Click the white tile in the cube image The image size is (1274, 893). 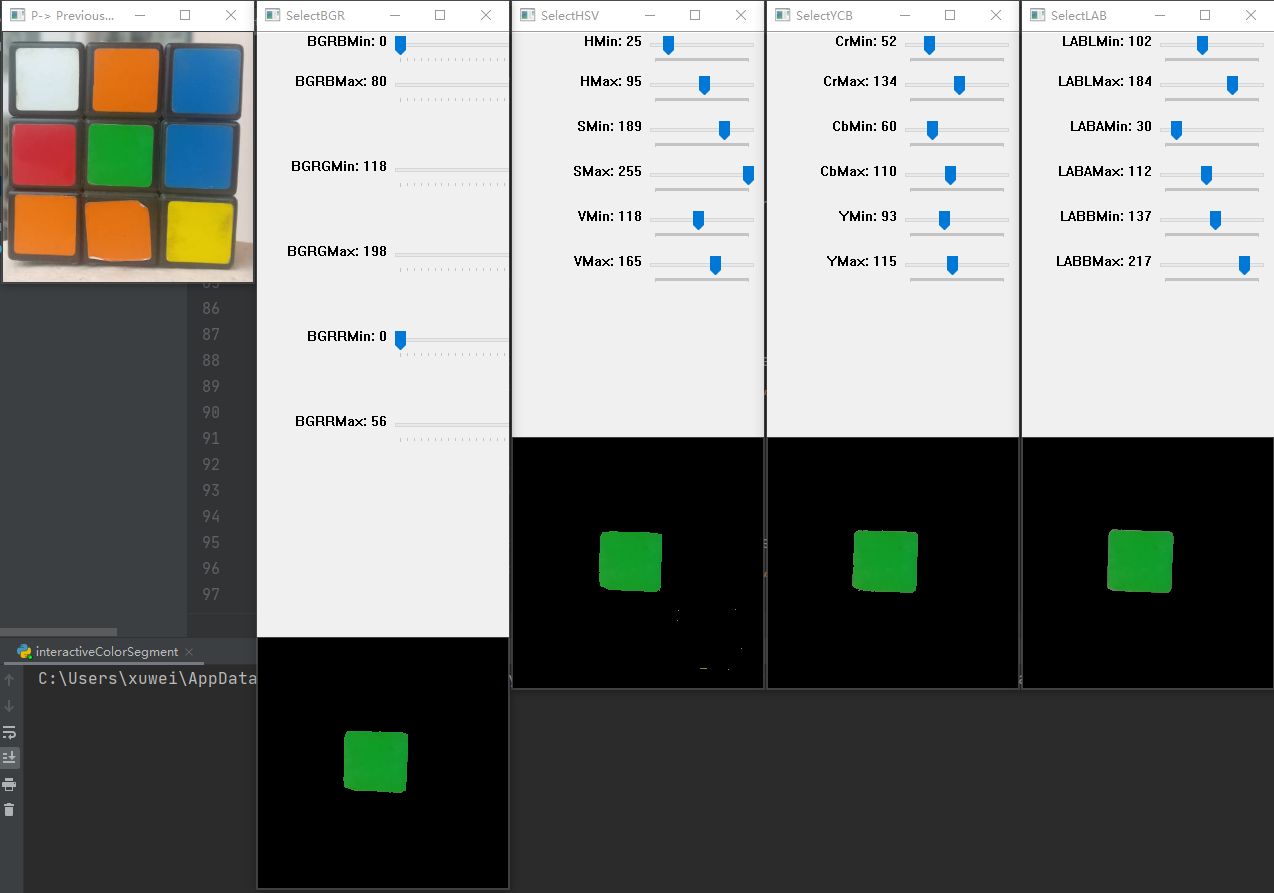[x=47, y=80]
